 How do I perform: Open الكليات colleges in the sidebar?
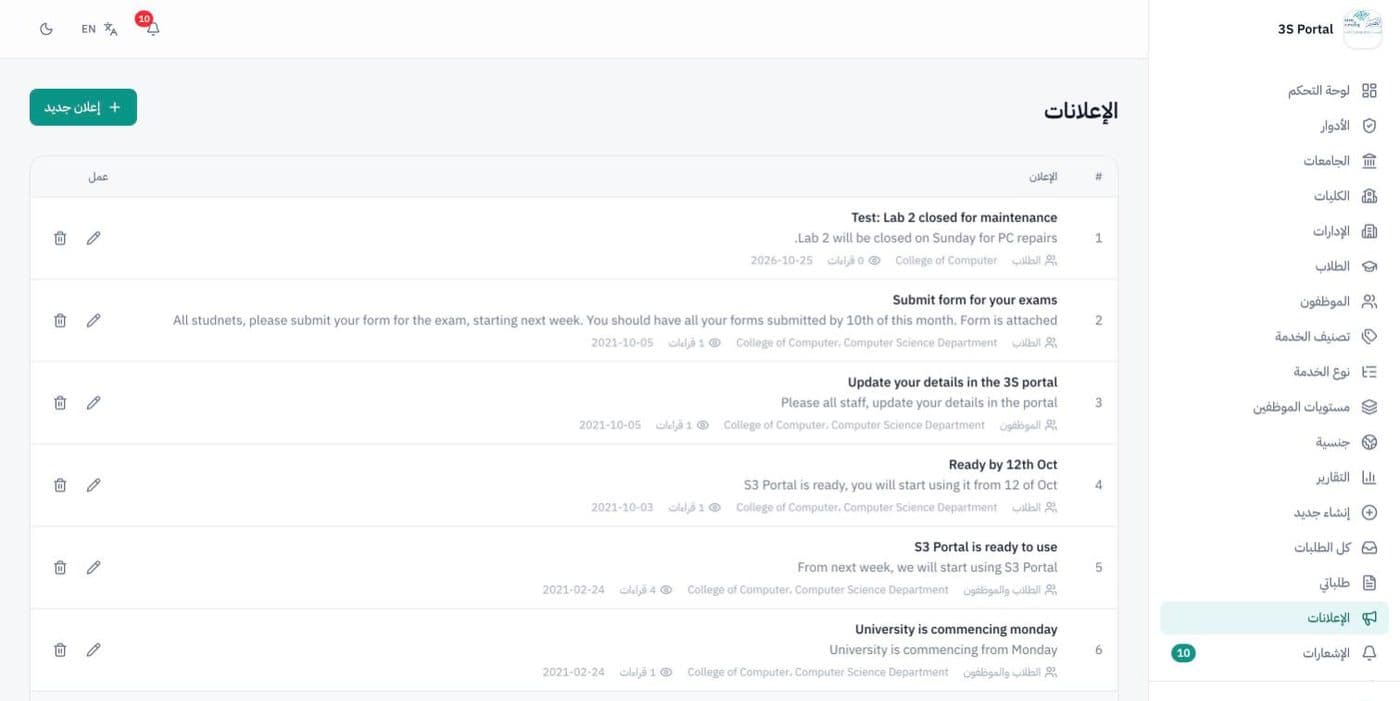(x=1274, y=196)
